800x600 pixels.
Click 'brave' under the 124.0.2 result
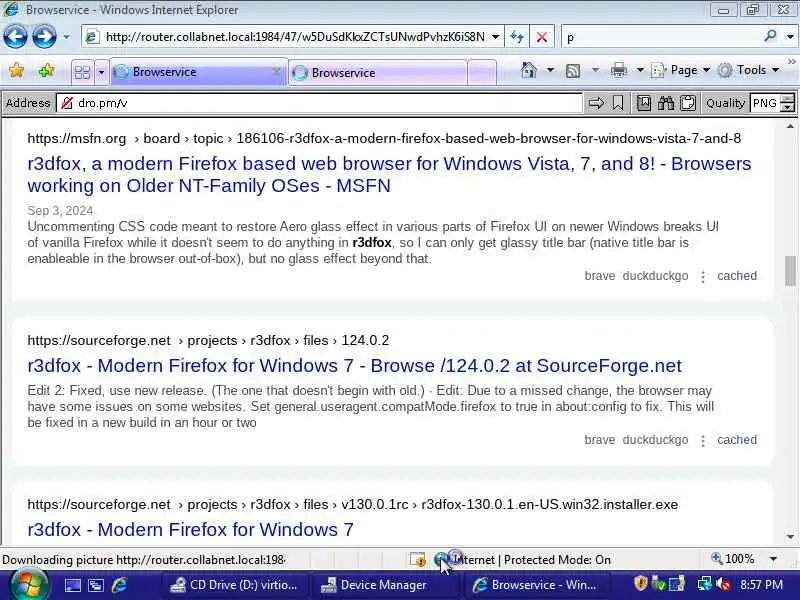click(599, 440)
